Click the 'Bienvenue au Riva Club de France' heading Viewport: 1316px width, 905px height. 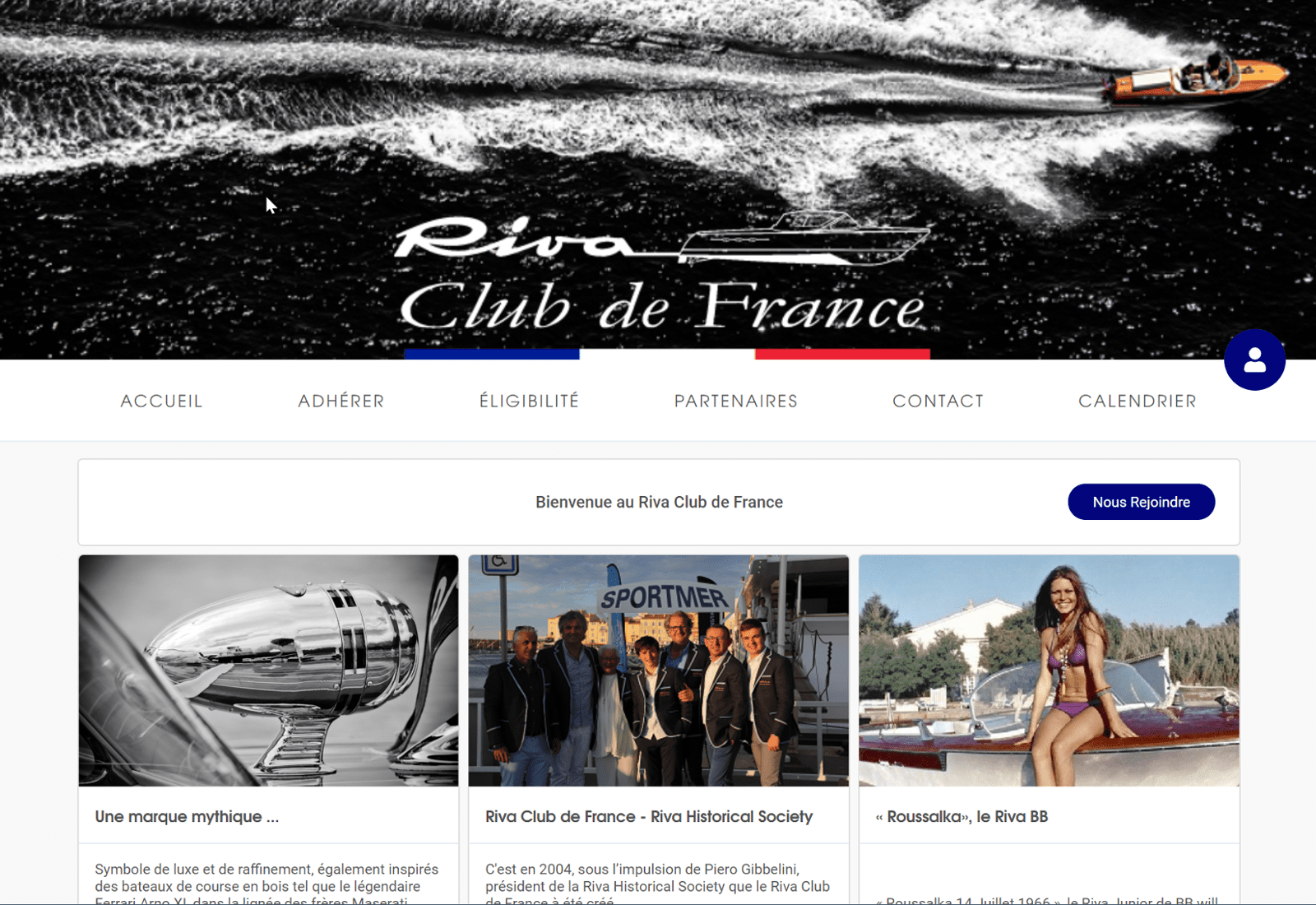(x=659, y=502)
